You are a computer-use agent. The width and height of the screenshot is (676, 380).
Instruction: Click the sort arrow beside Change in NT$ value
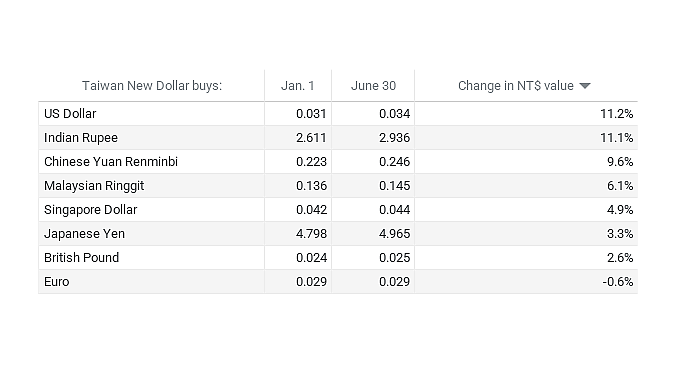(x=585, y=86)
